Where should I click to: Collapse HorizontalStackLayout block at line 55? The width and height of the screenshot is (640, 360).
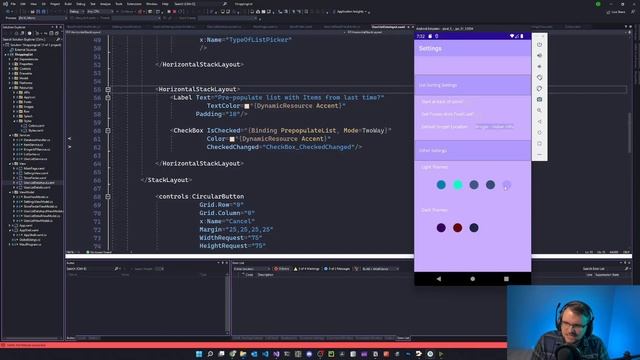coord(108,89)
